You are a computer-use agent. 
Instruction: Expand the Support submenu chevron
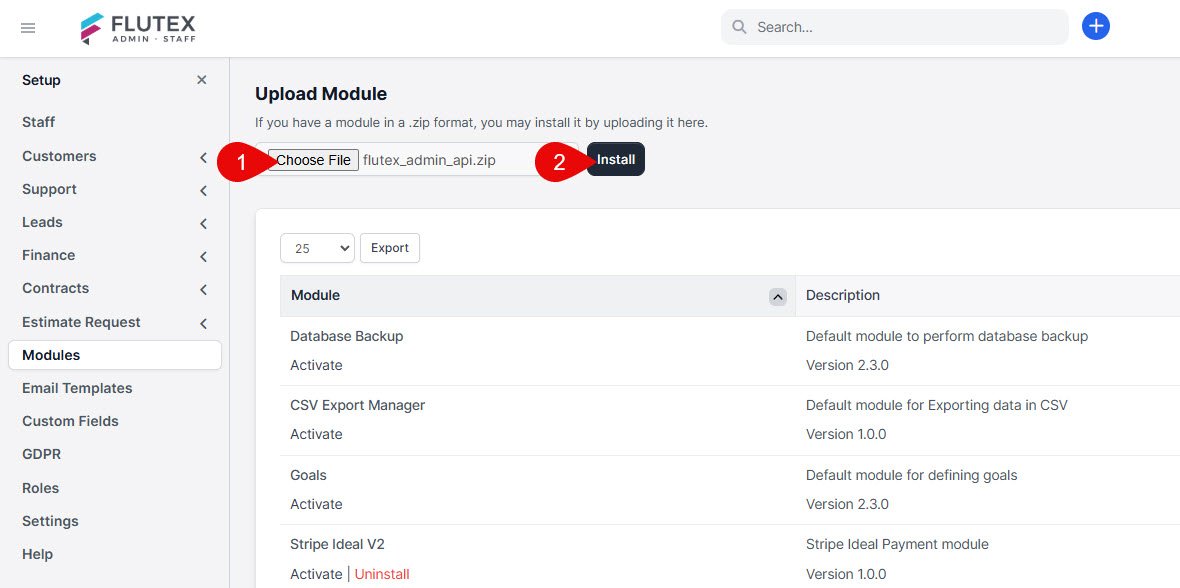click(203, 190)
